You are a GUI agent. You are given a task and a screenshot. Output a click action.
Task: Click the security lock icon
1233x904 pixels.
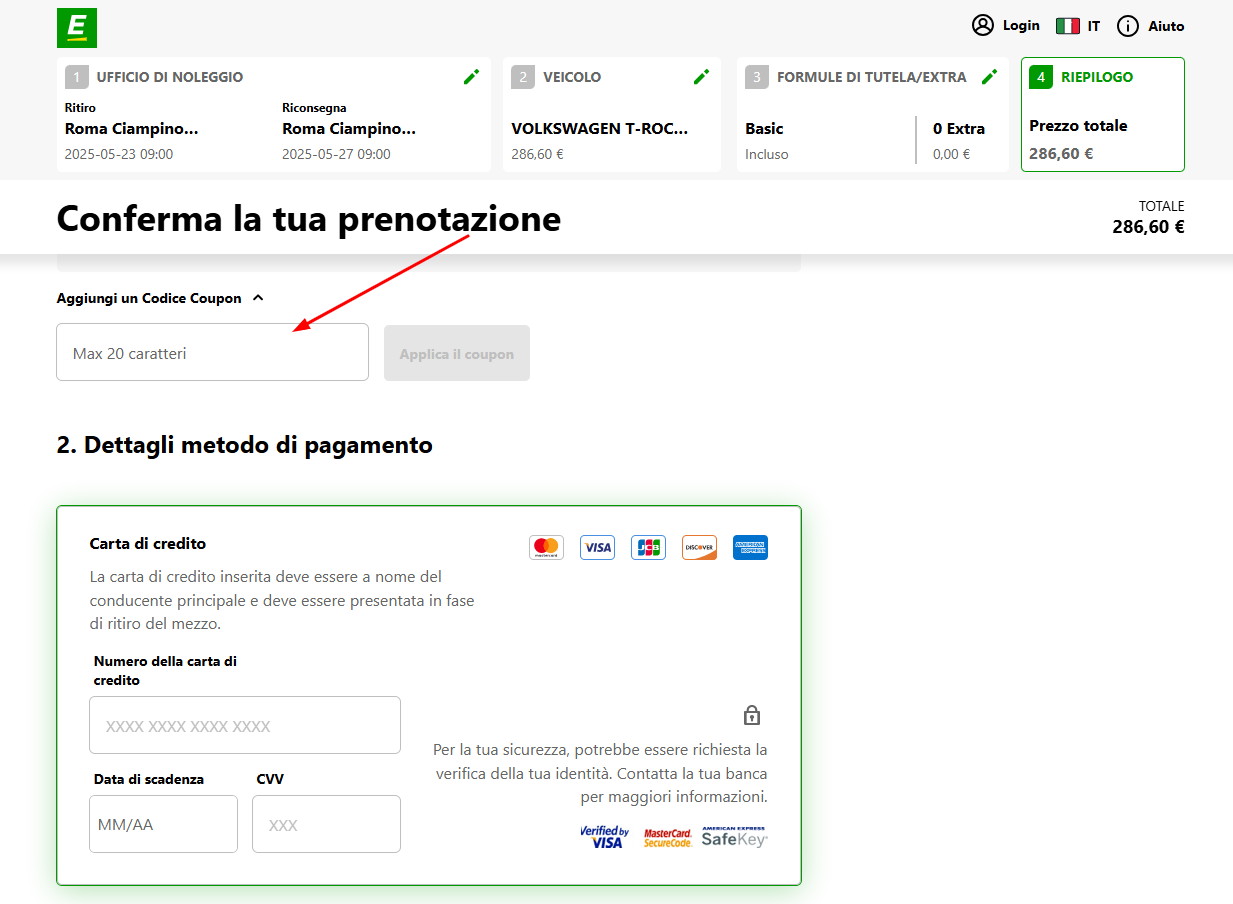point(751,715)
